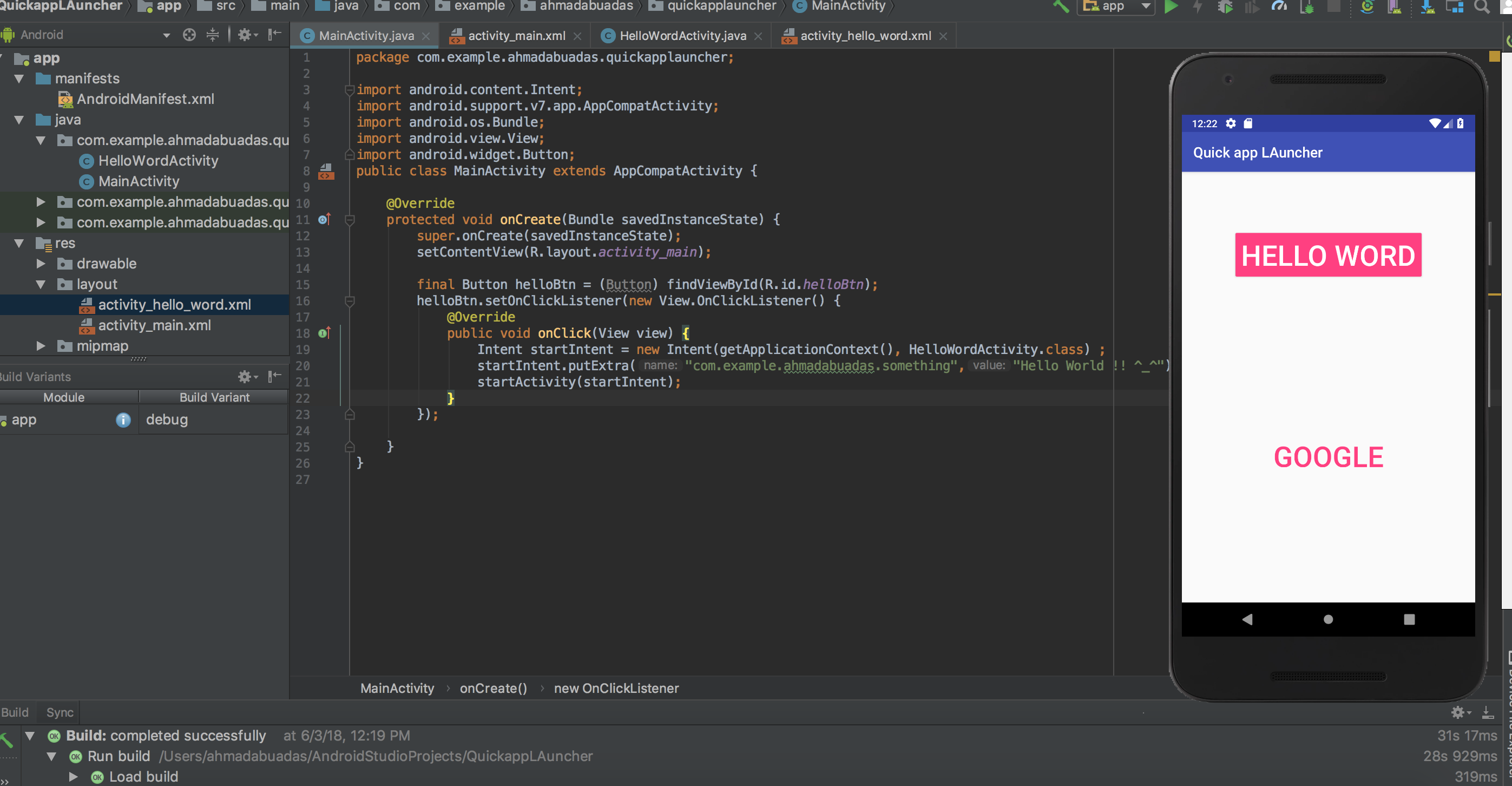Image resolution: width=1512 pixels, height=786 pixels.
Task: Open the Profiler with the speedometer icon
Action: [x=1279, y=8]
